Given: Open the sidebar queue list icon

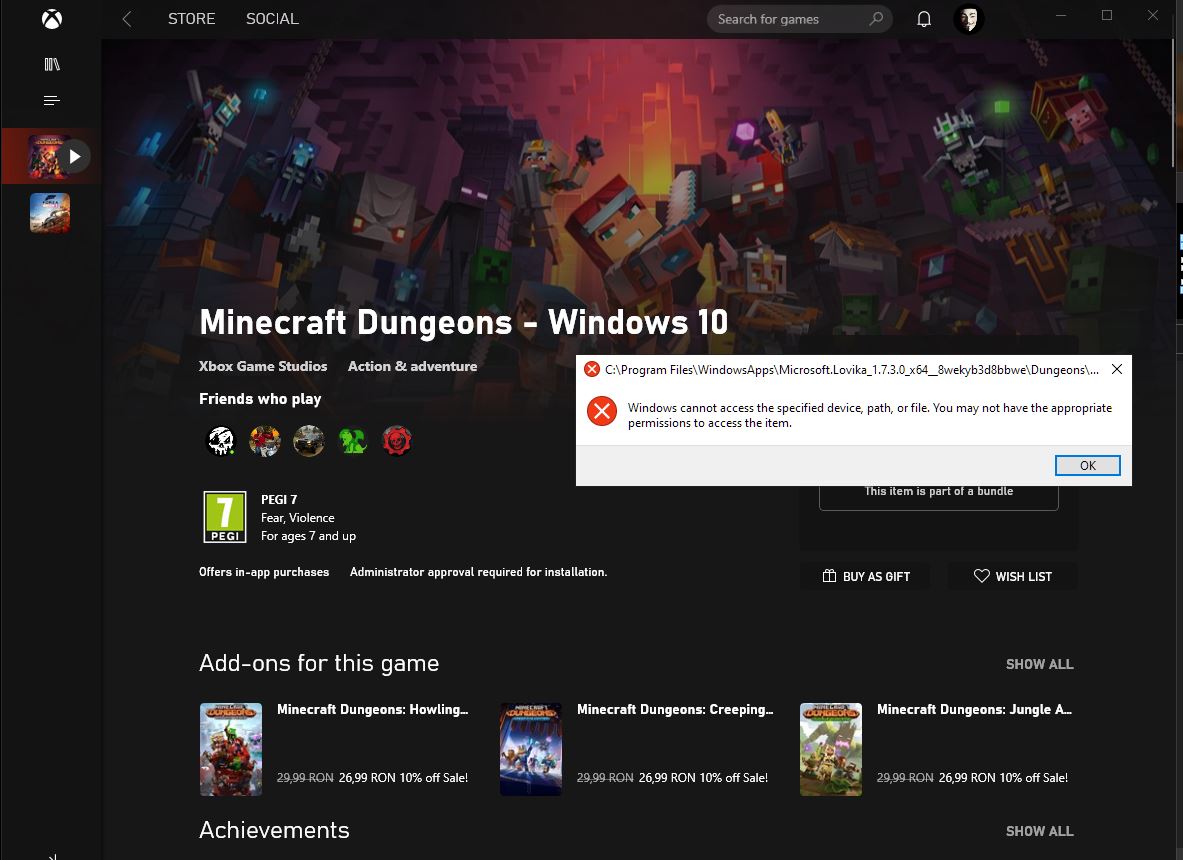Looking at the screenshot, I should click(51, 100).
